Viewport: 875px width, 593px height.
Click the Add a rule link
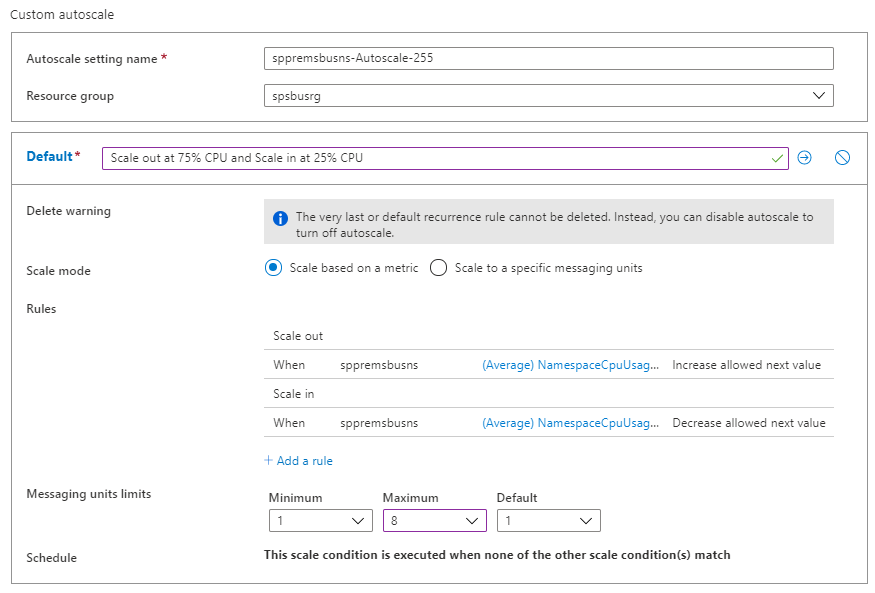point(304,461)
